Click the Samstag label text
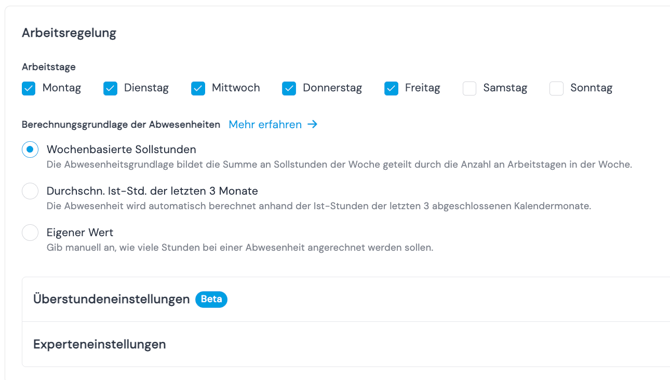Image resolution: width=670 pixels, height=380 pixels. [505, 88]
